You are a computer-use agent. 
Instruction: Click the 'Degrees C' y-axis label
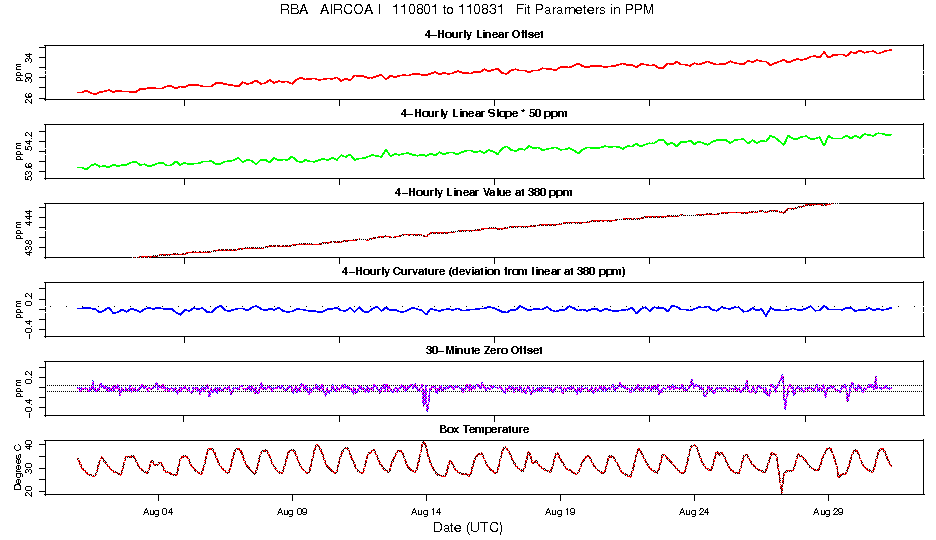click(17, 467)
